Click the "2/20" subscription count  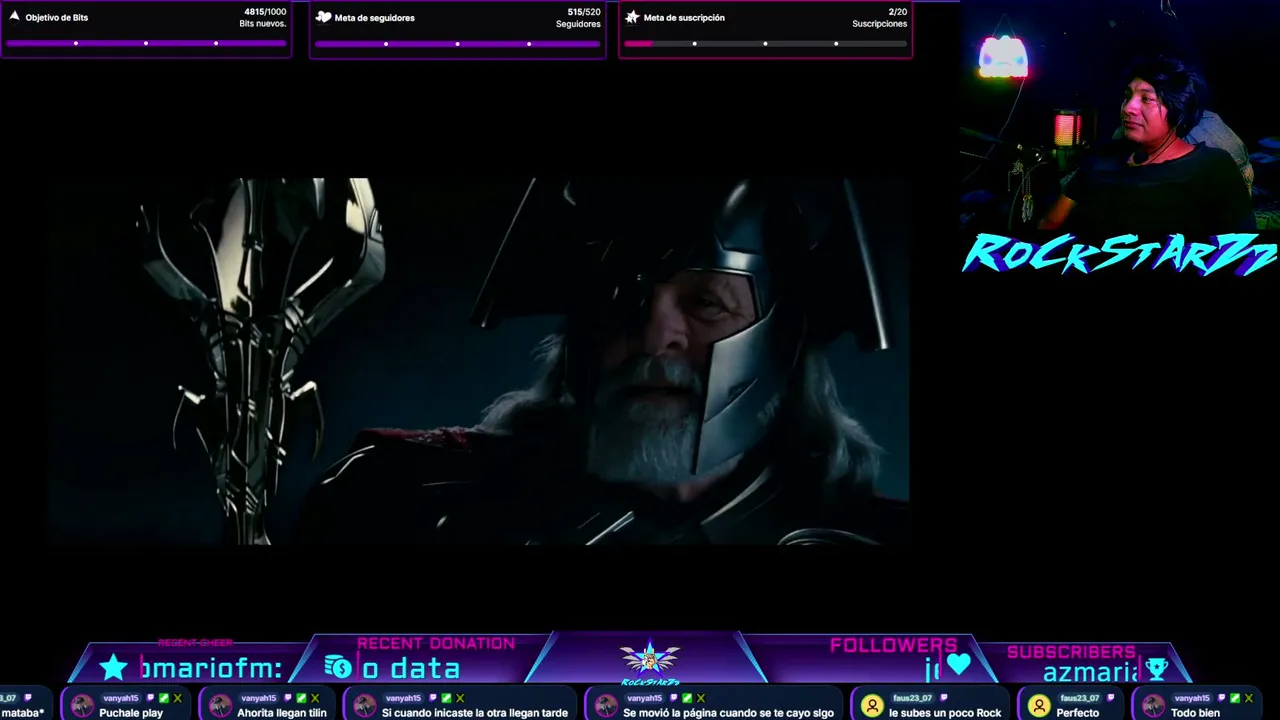(897, 12)
